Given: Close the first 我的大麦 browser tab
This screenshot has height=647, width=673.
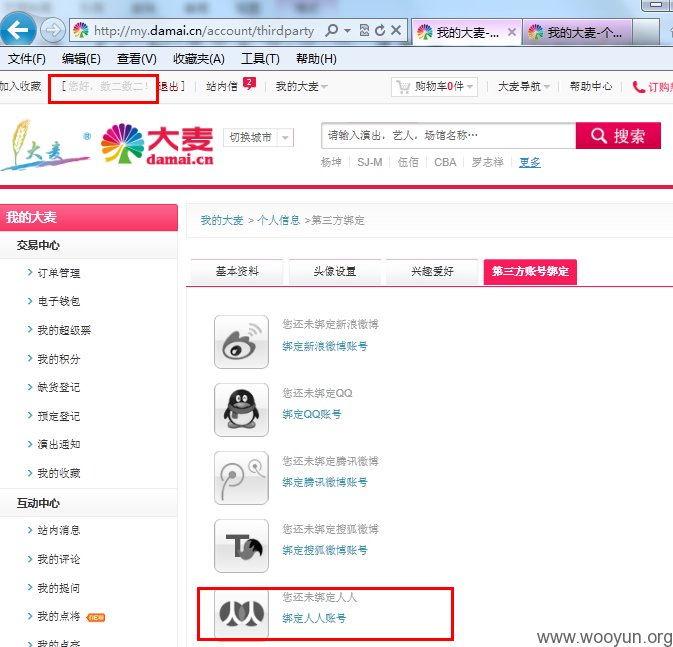Looking at the screenshot, I should pos(512,32).
